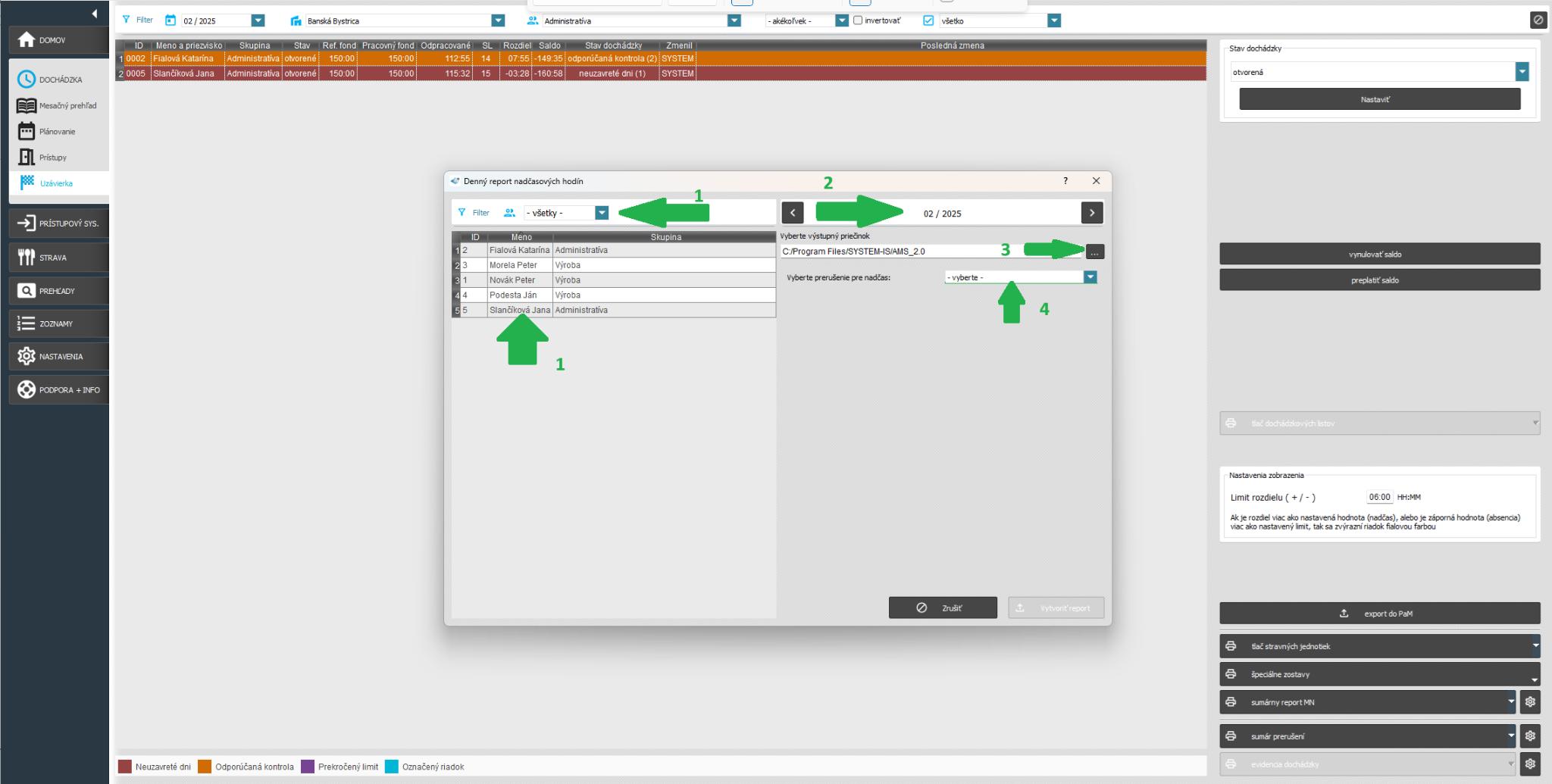Click the cancel circle icon top right
The image size is (1552, 784).
click(1538, 20)
